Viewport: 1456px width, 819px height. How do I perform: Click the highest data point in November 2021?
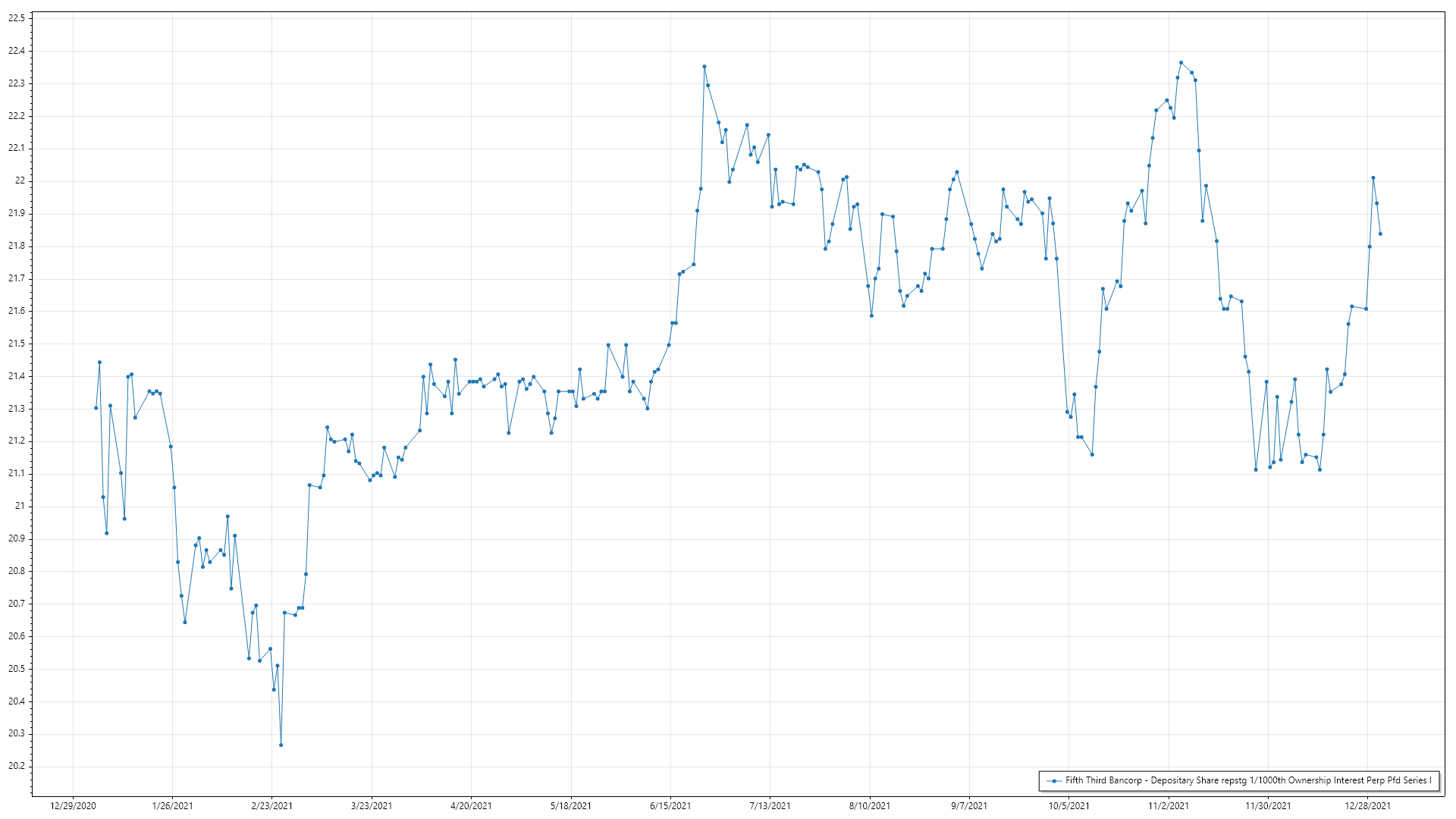[1181, 63]
